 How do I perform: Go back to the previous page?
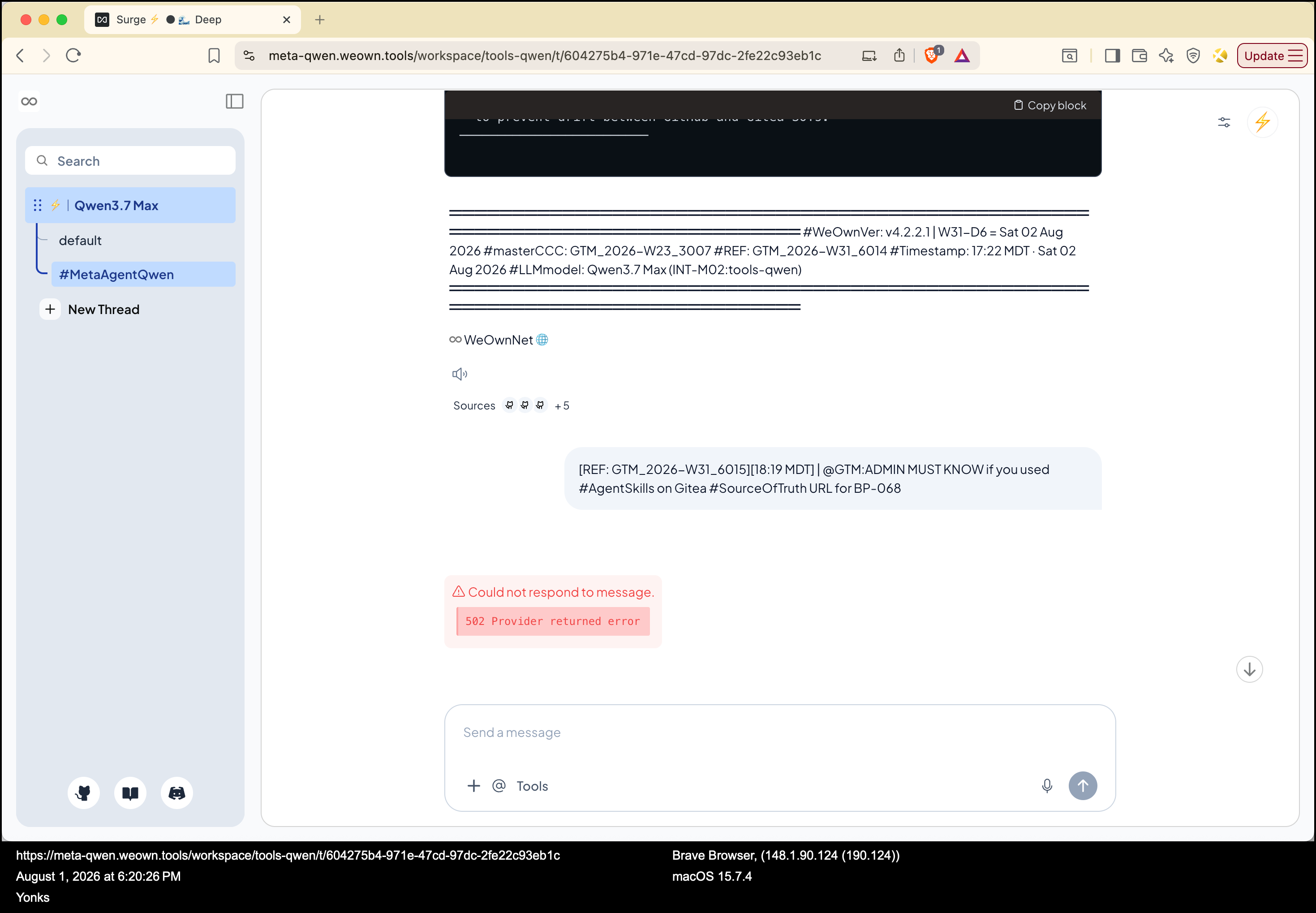(21, 56)
